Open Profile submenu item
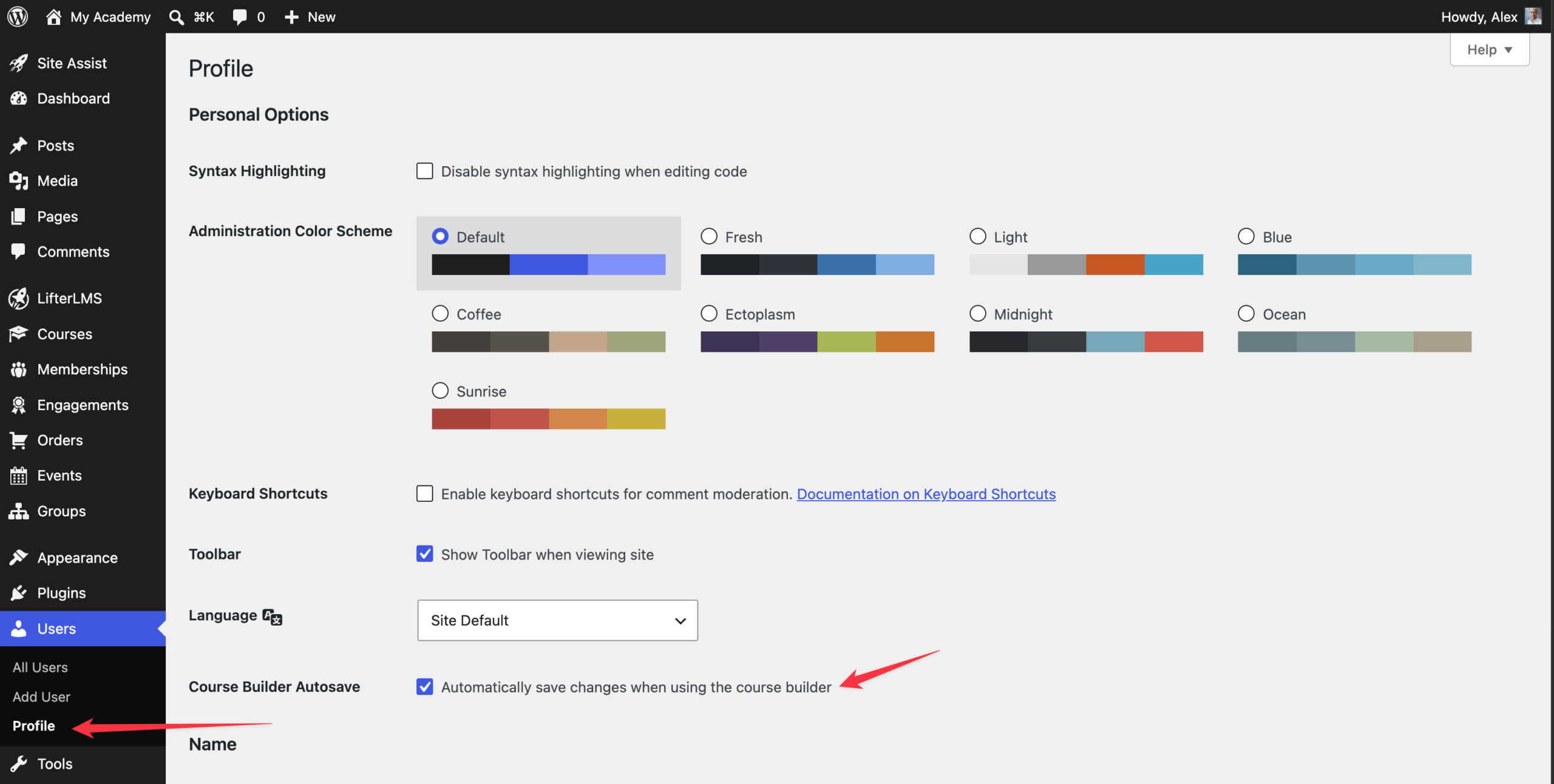1554x784 pixels. pyautogui.click(x=33, y=726)
